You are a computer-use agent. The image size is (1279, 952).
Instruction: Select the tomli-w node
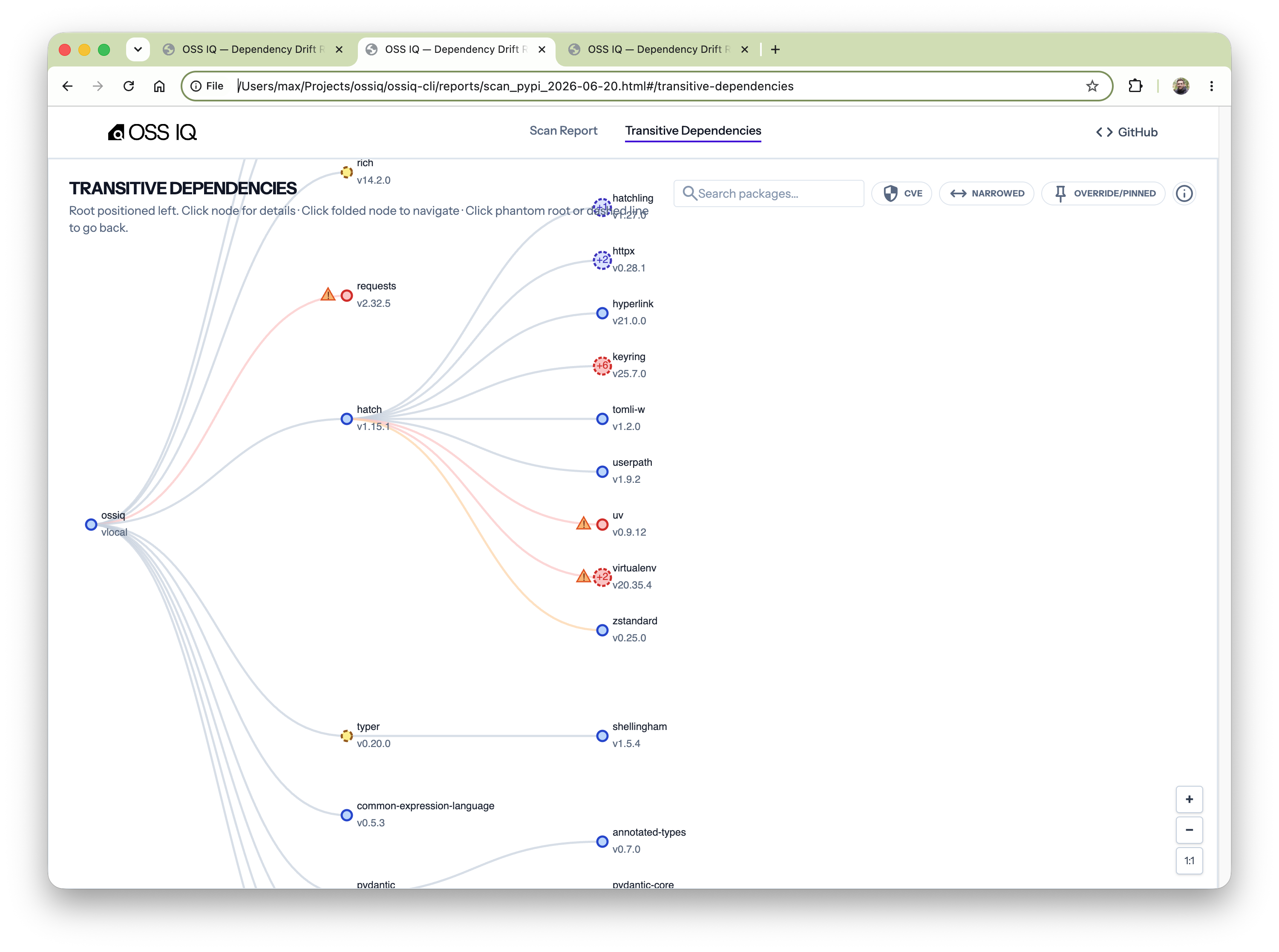point(602,419)
